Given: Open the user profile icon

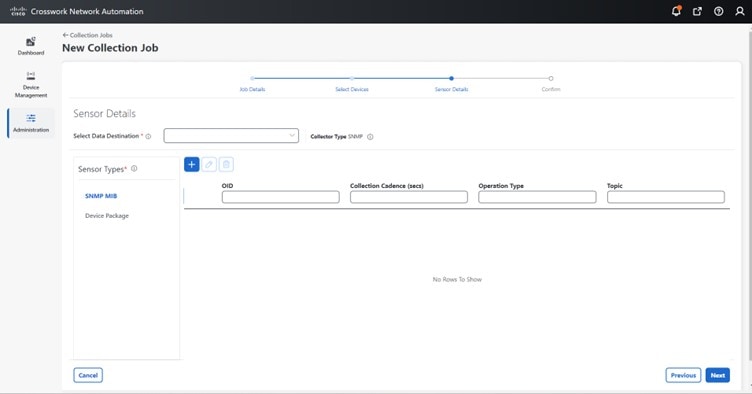Looking at the screenshot, I should pyautogui.click(x=740, y=12).
